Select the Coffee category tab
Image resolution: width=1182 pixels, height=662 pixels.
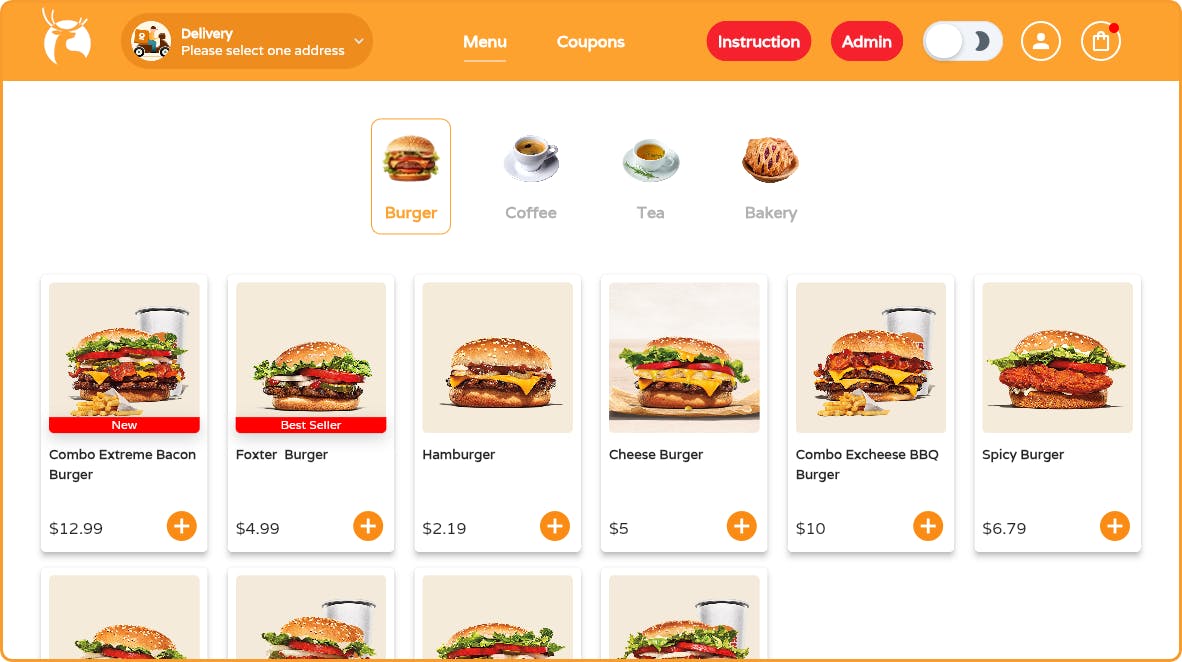531,176
